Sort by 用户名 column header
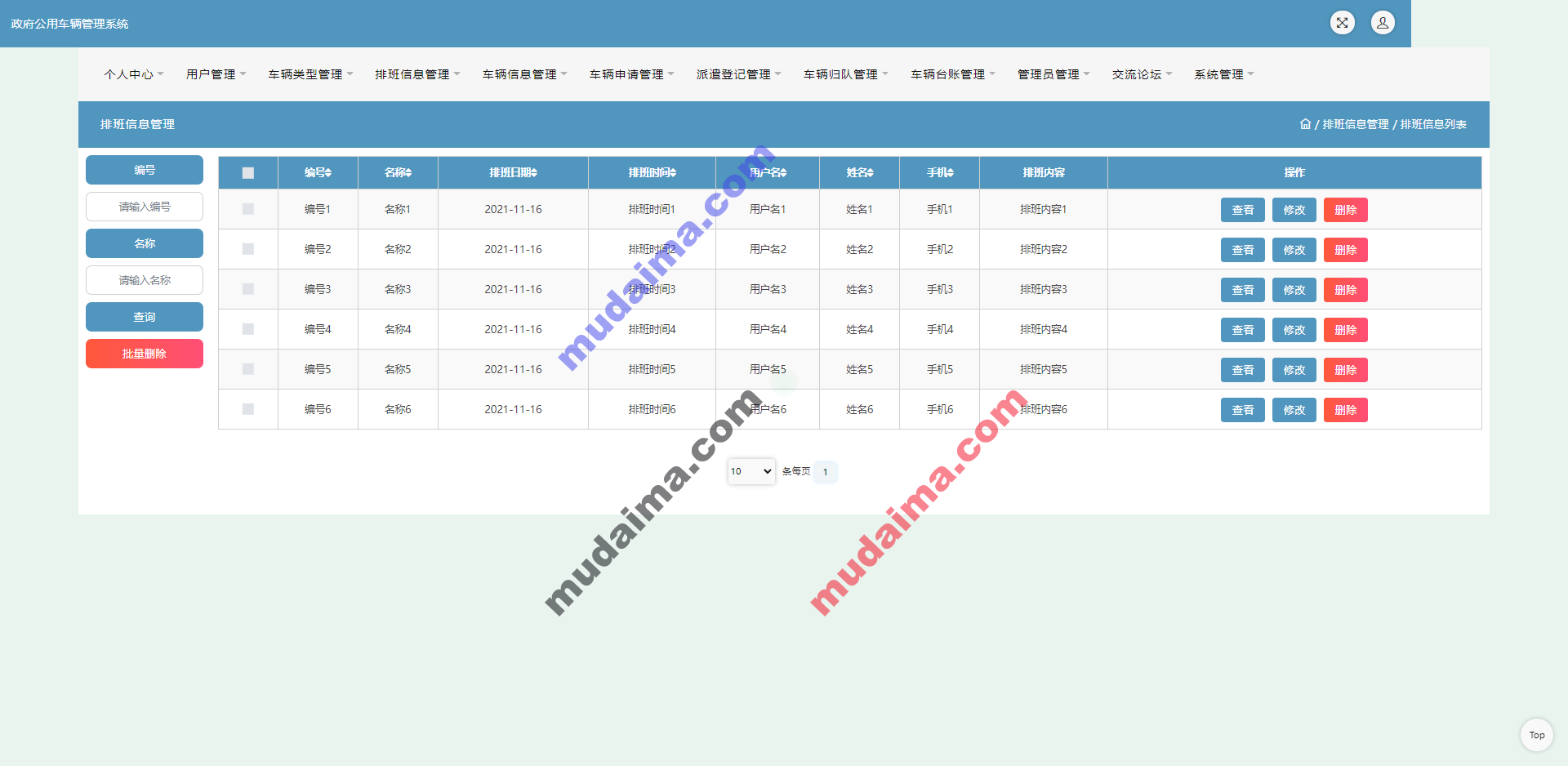The image size is (1568, 766). [x=768, y=172]
